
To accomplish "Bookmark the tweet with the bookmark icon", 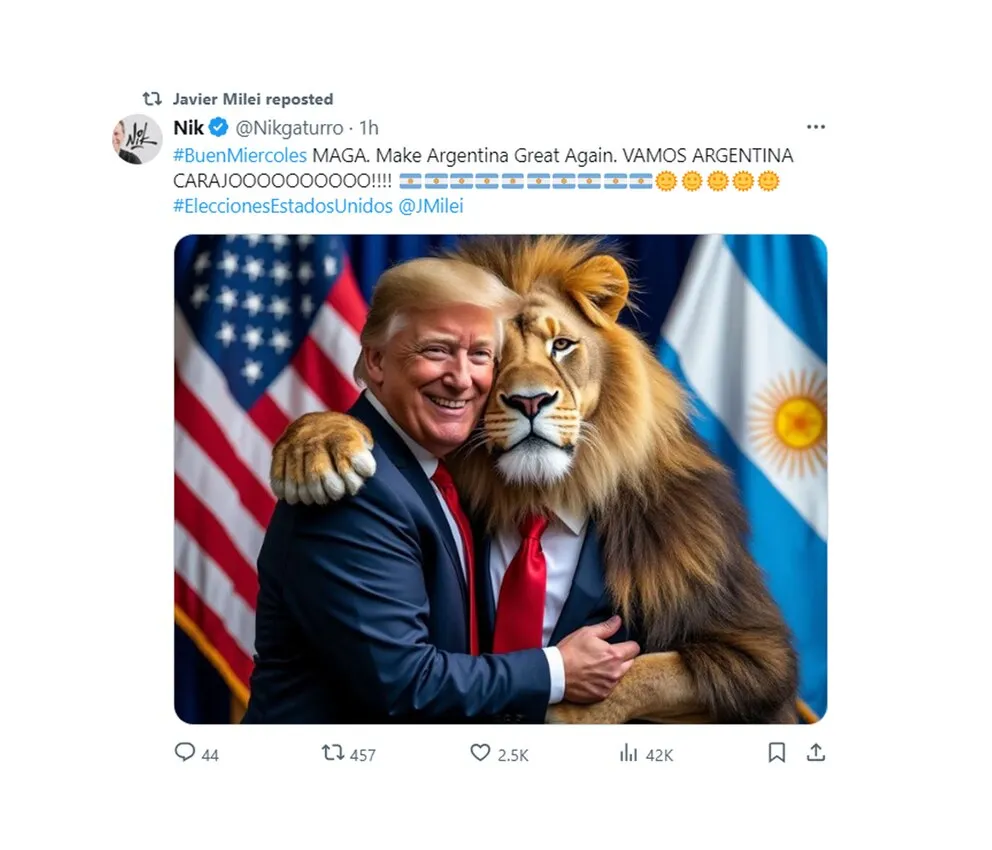I will (x=775, y=755).
